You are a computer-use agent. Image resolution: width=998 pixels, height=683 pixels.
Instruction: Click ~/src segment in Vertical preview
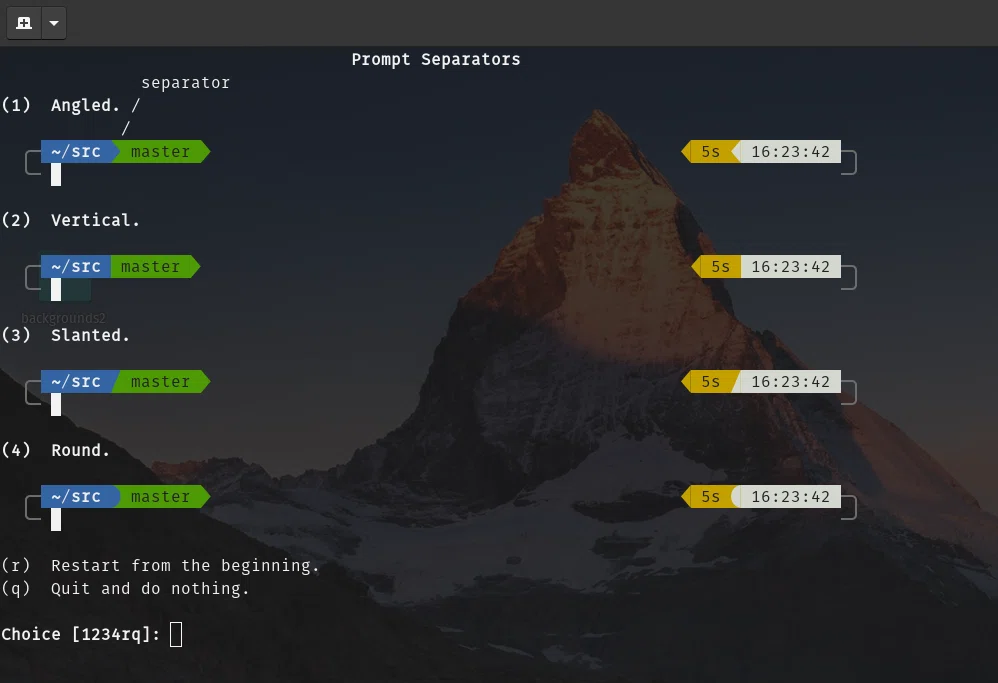click(x=76, y=267)
